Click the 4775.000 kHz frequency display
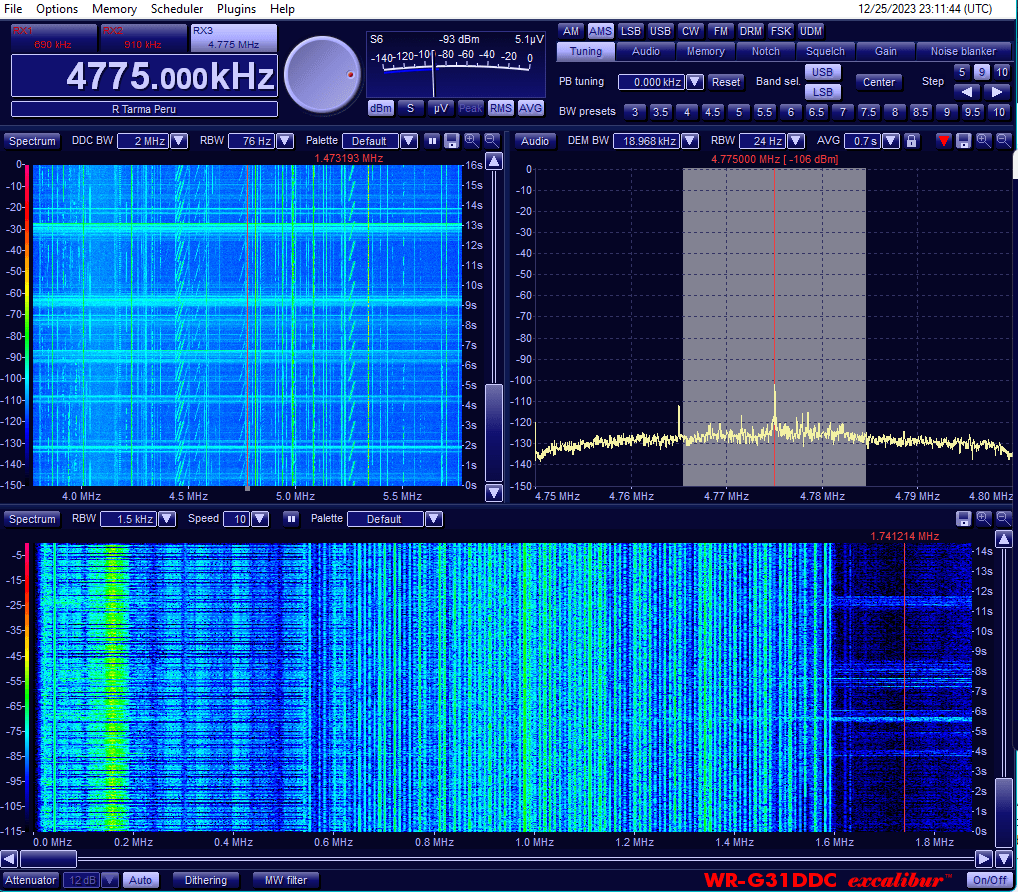This screenshot has height=892, width=1018. [x=144, y=76]
